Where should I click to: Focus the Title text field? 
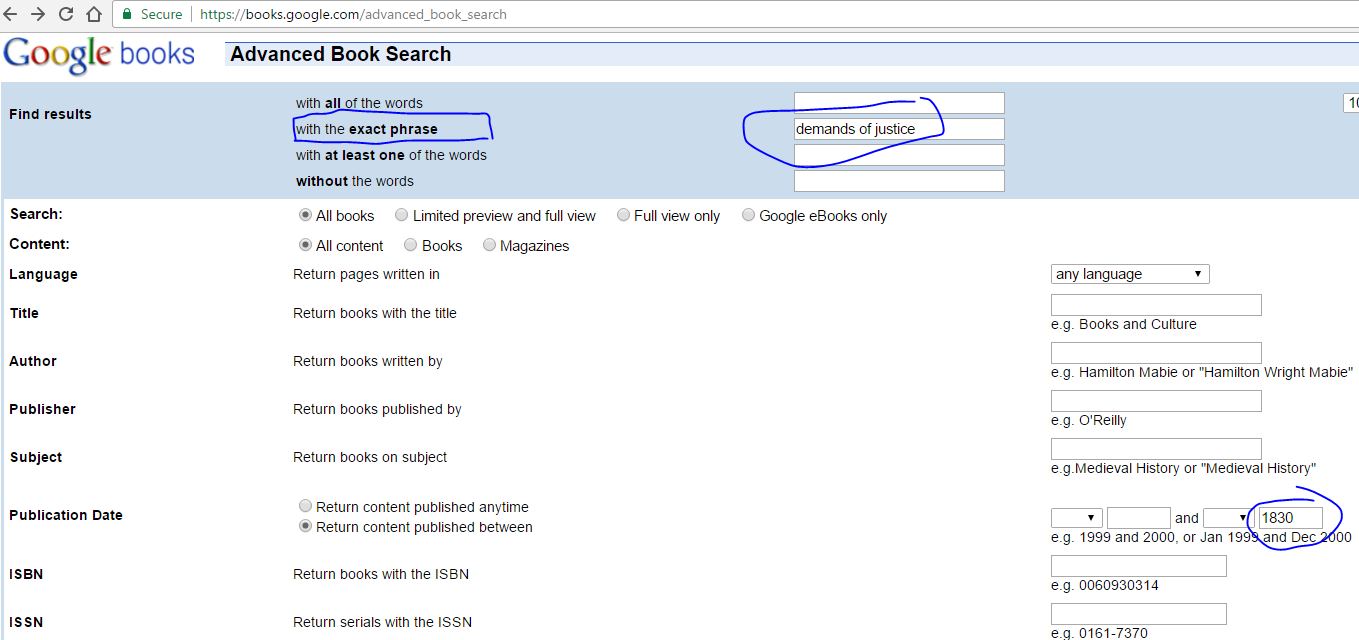1156,305
